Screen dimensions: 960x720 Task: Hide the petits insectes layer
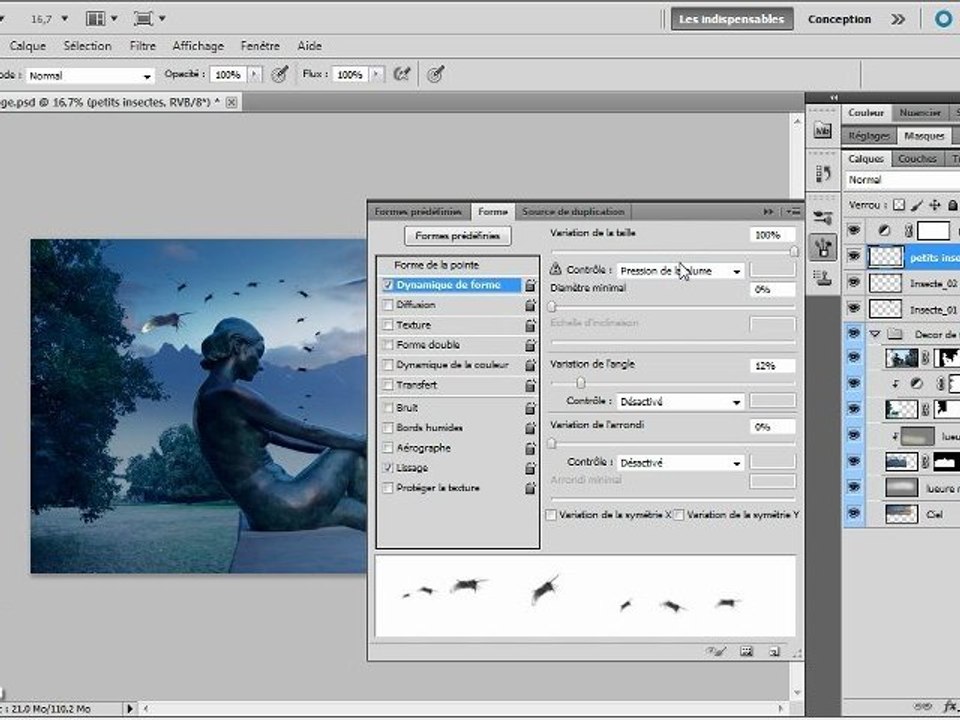pyautogui.click(x=853, y=257)
